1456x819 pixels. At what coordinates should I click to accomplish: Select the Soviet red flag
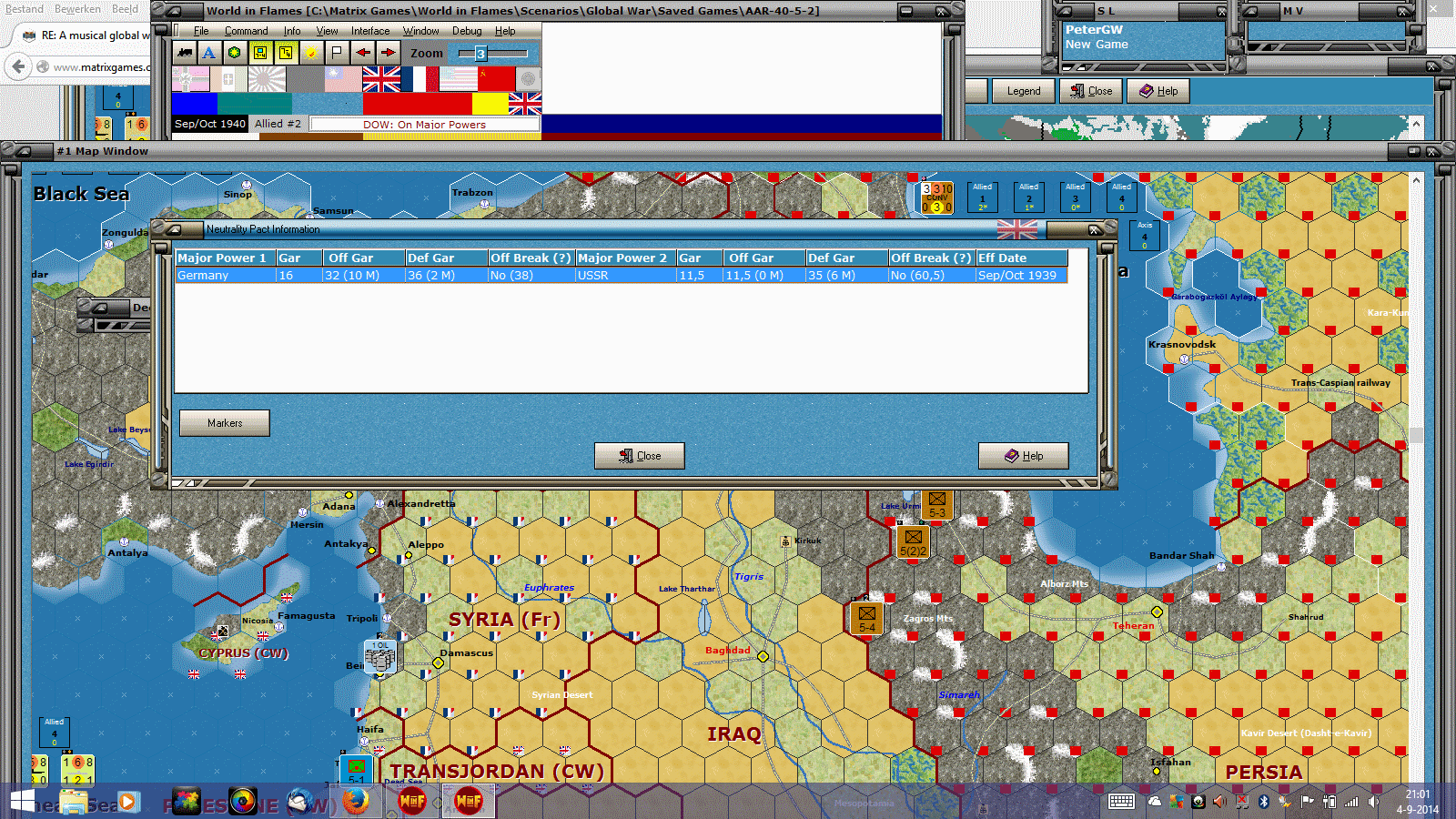[496, 79]
